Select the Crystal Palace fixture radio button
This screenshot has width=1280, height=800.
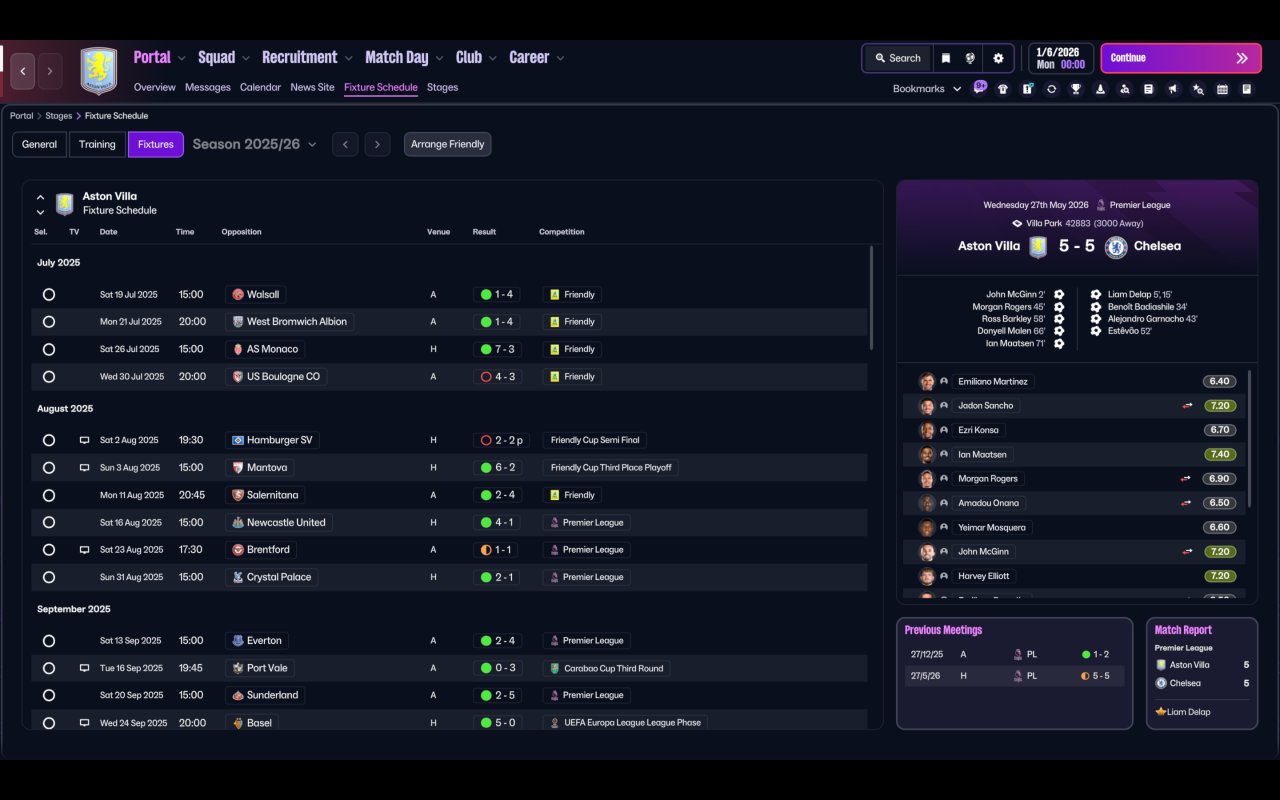pos(49,577)
